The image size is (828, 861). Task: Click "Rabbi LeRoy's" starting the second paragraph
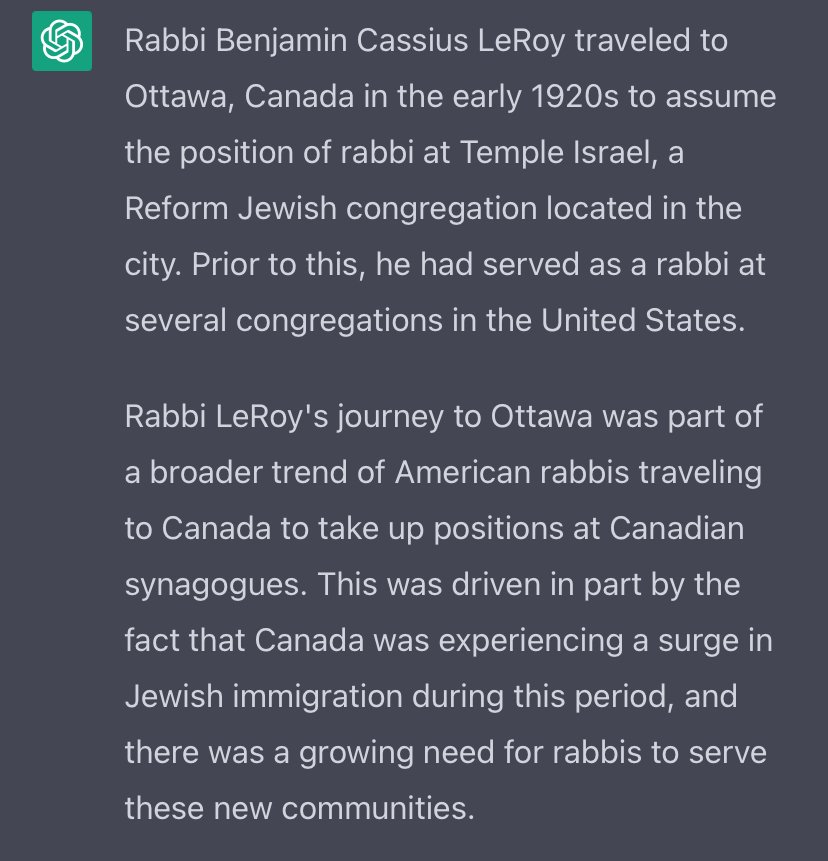(x=221, y=416)
